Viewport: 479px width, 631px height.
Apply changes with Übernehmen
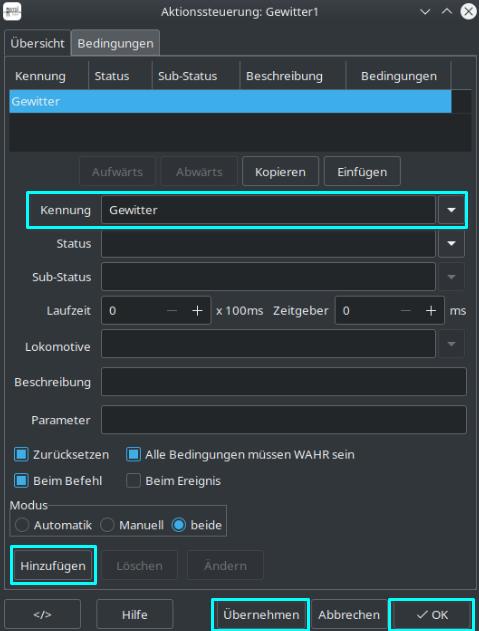click(x=261, y=615)
